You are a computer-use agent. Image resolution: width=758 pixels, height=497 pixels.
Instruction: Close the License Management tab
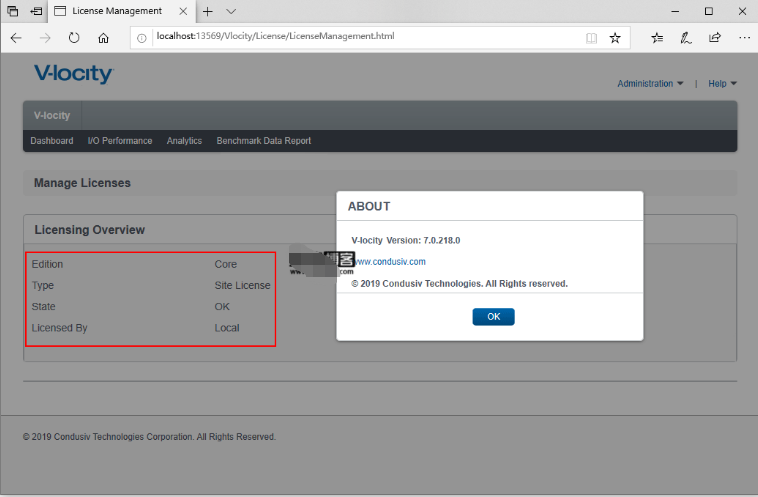coord(183,11)
